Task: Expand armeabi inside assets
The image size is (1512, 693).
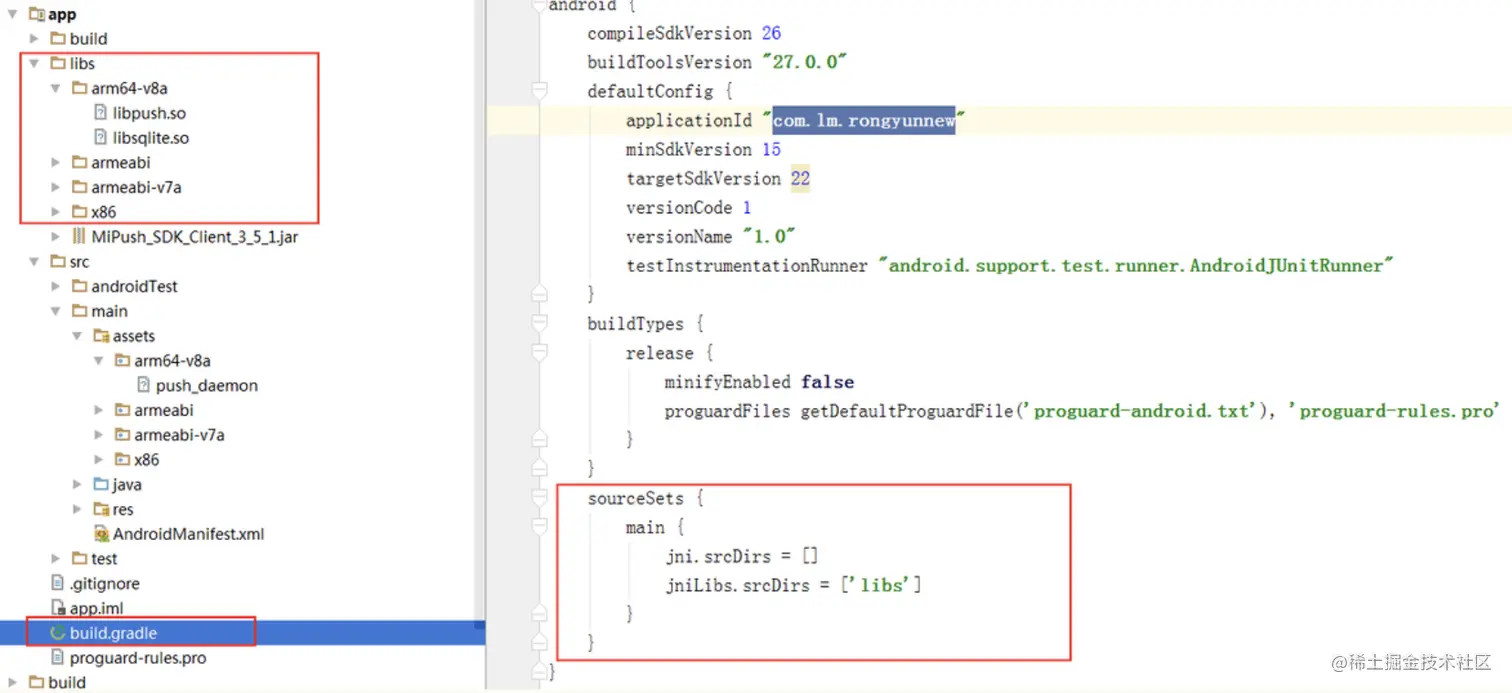Action: click(98, 410)
